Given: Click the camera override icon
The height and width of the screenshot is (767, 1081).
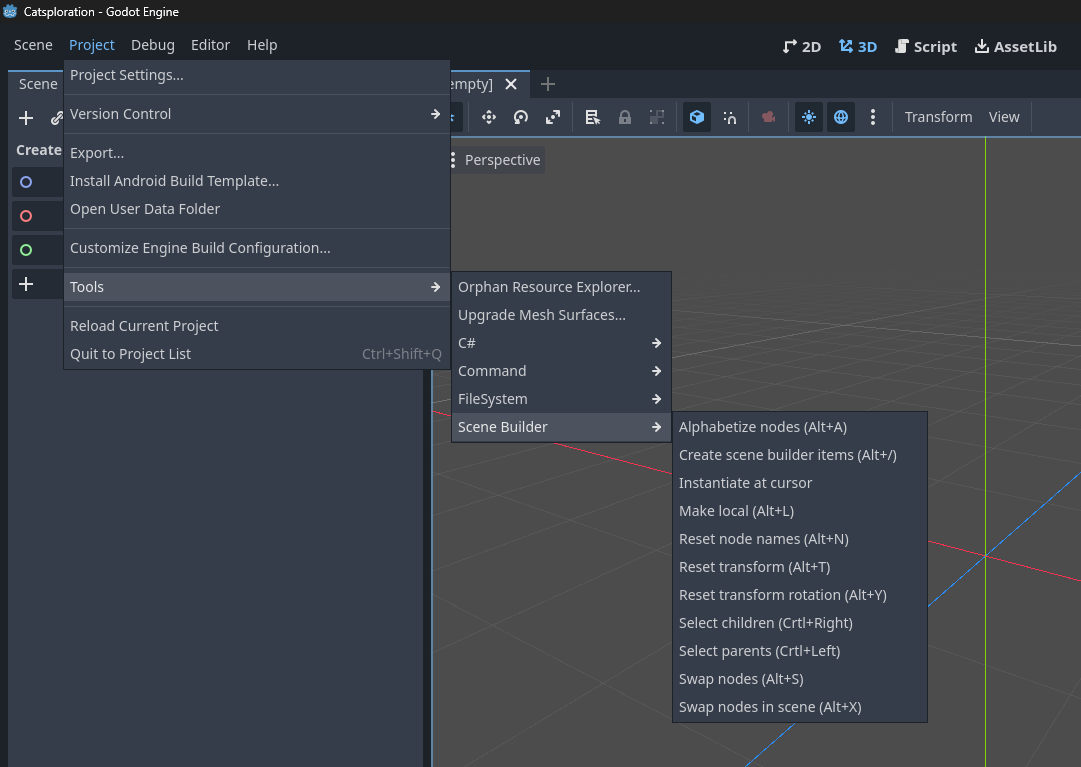Looking at the screenshot, I should click(769, 117).
